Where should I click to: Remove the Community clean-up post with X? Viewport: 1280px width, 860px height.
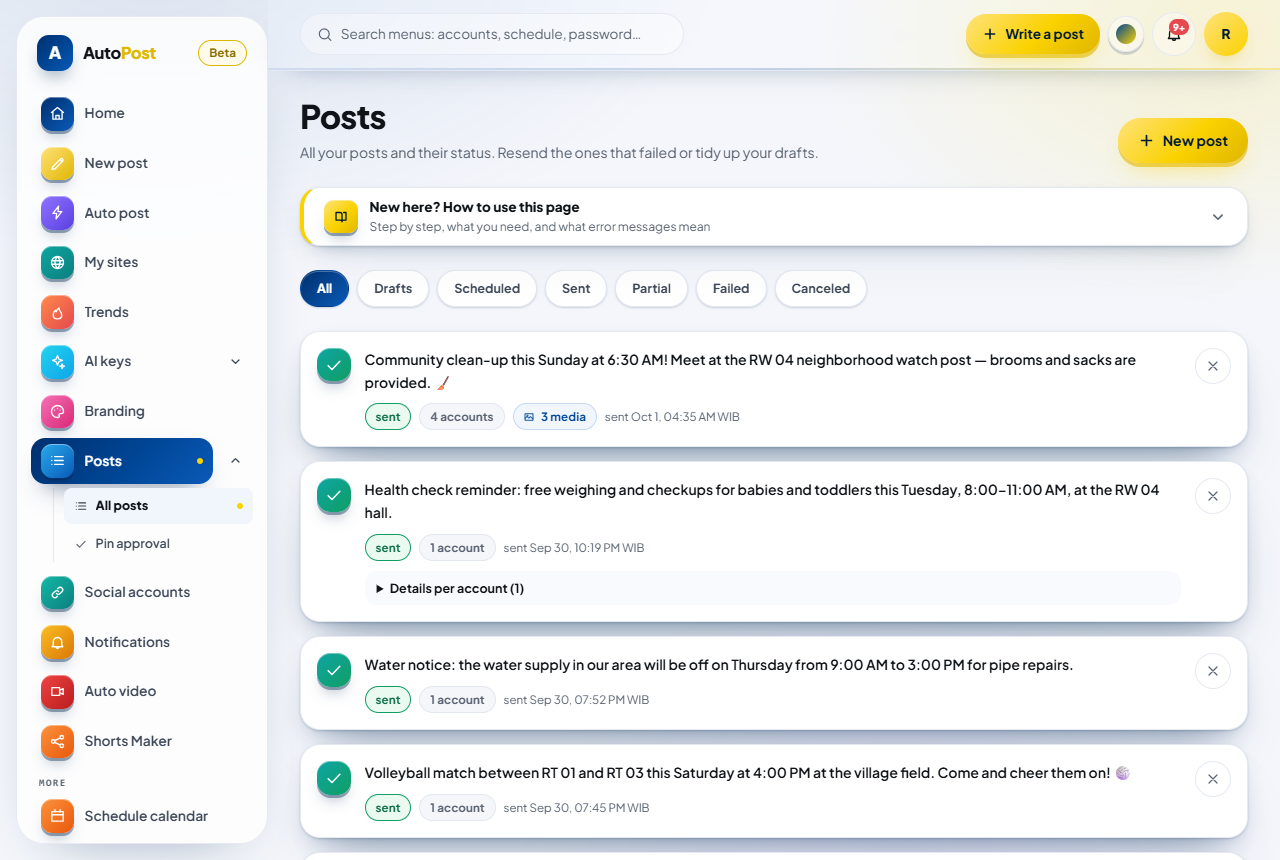[1213, 366]
